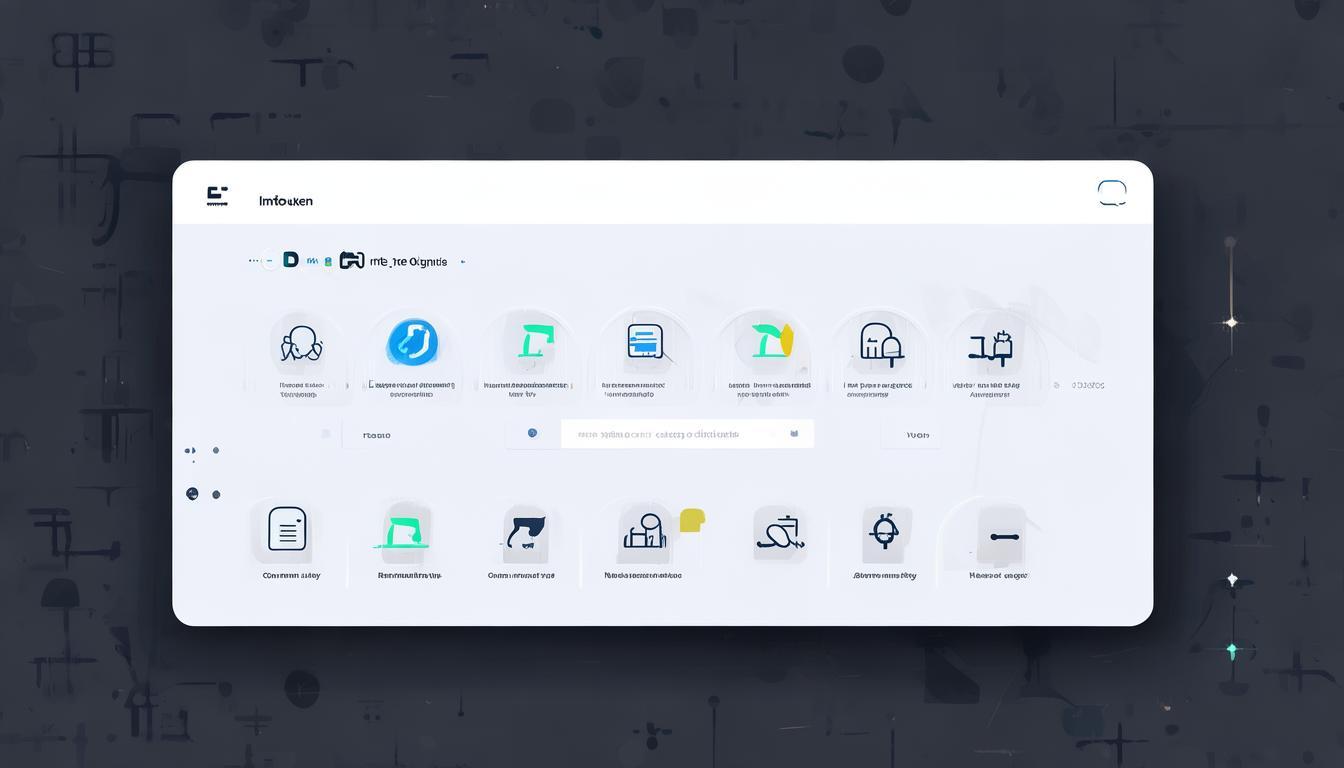Click the 'Yoon' button right of search
The image size is (1344, 768).
917,435
